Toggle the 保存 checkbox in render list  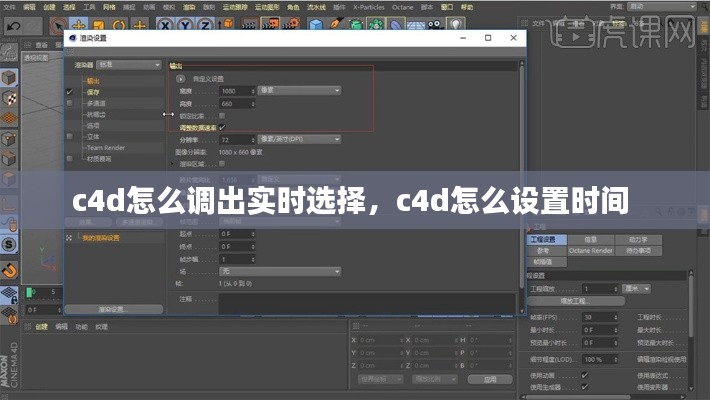[x=69, y=91]
